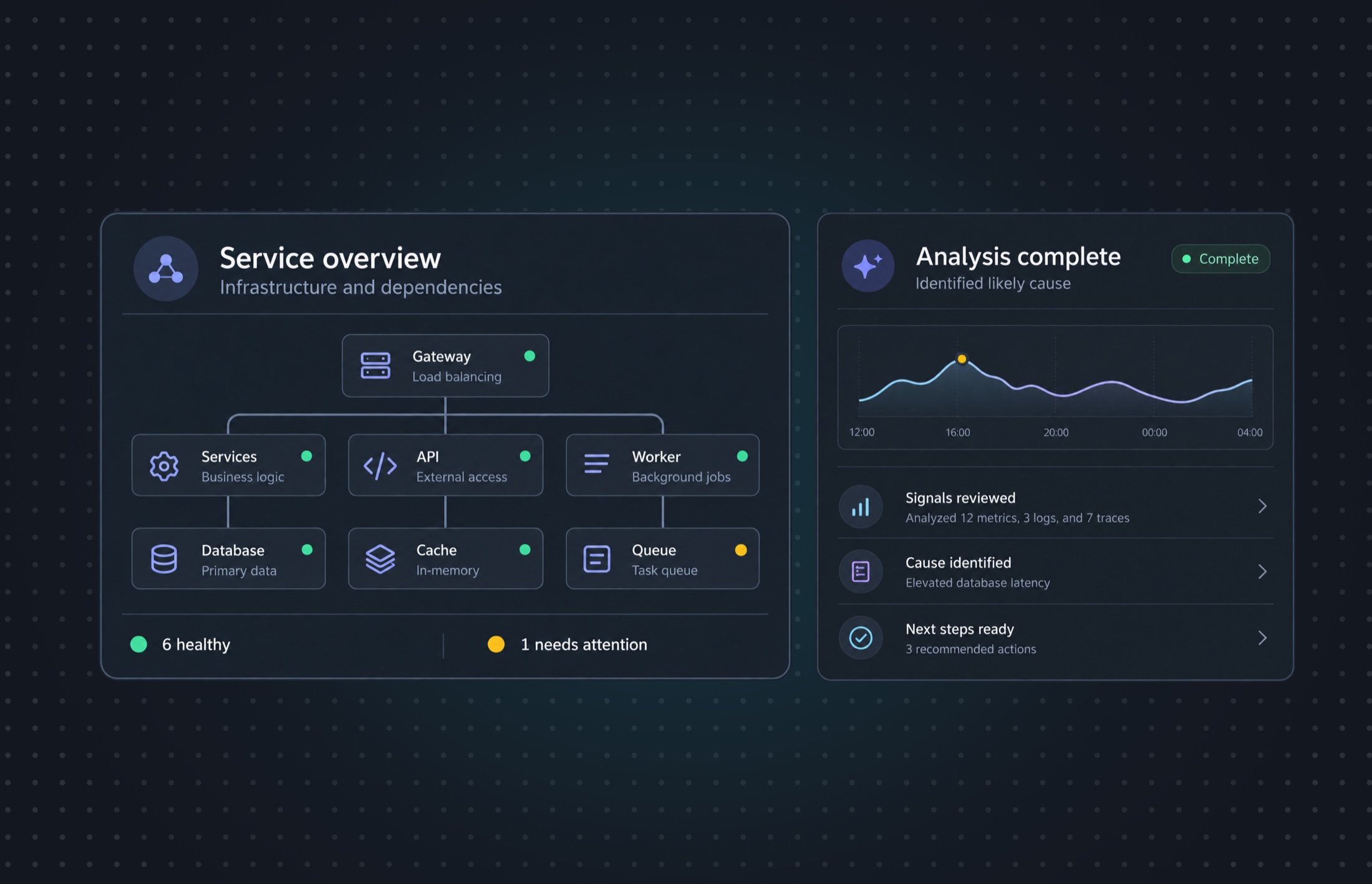Open the Gateway load balancing node
The image size is (1372, 884).
[x=445, y=366]
